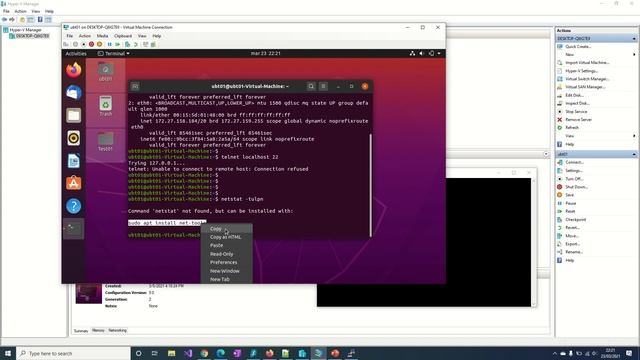Image resolution: width=640 pixels, height=360 pixels.
Task: Open the Clipboard menu in VM Connection
Action: point(123,36)
